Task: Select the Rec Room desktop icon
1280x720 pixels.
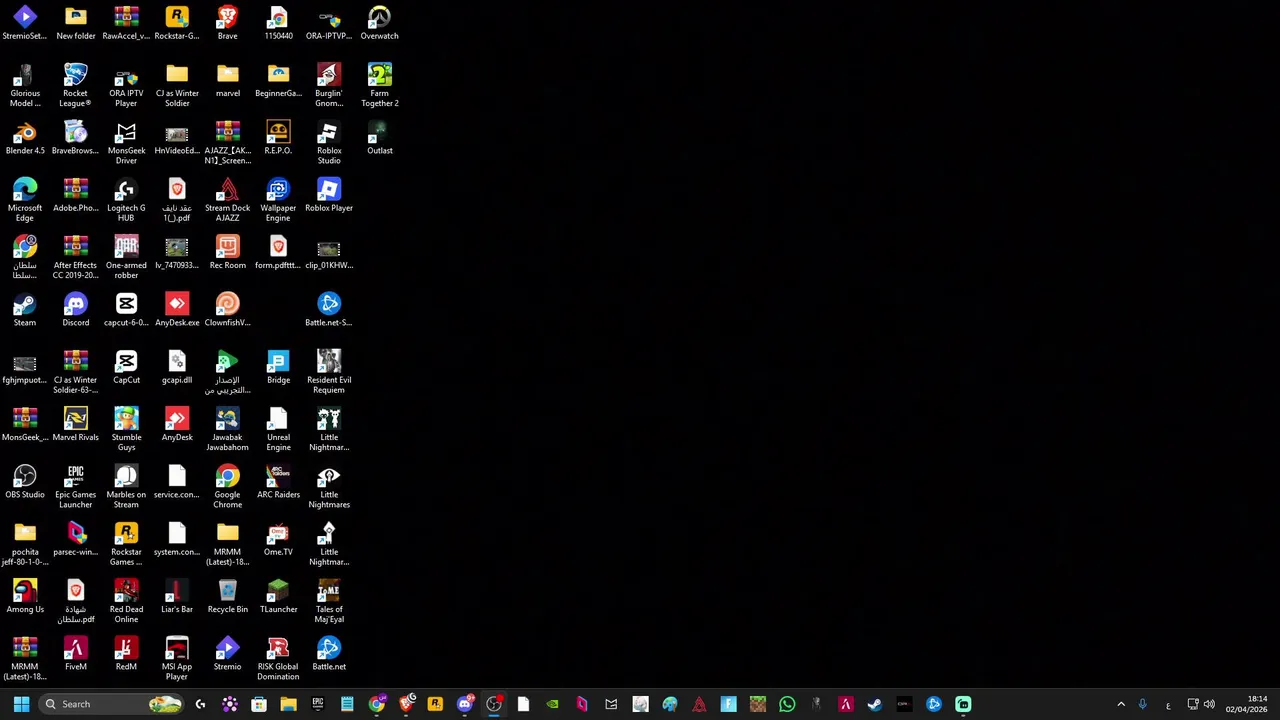Action: pos(227,253)
